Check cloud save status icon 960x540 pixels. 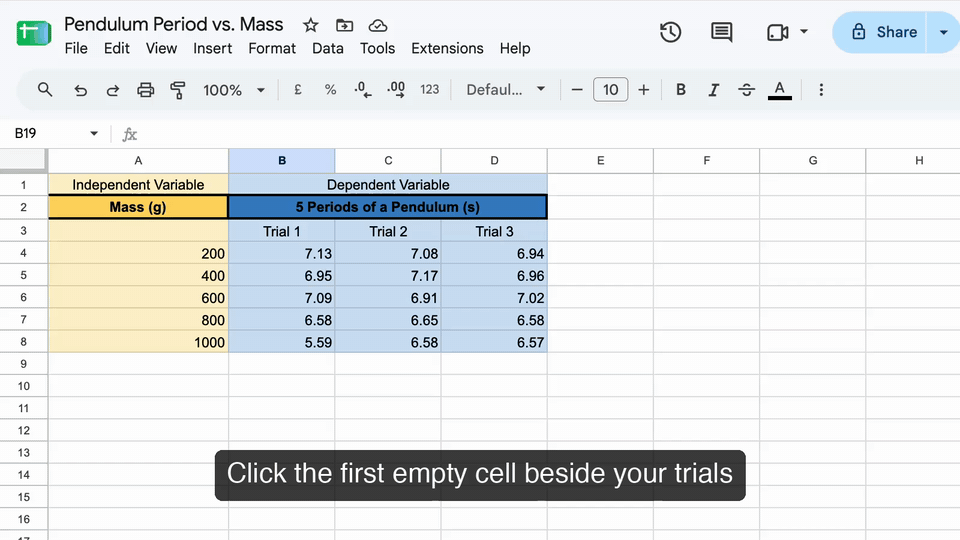[x=378, y=25]
